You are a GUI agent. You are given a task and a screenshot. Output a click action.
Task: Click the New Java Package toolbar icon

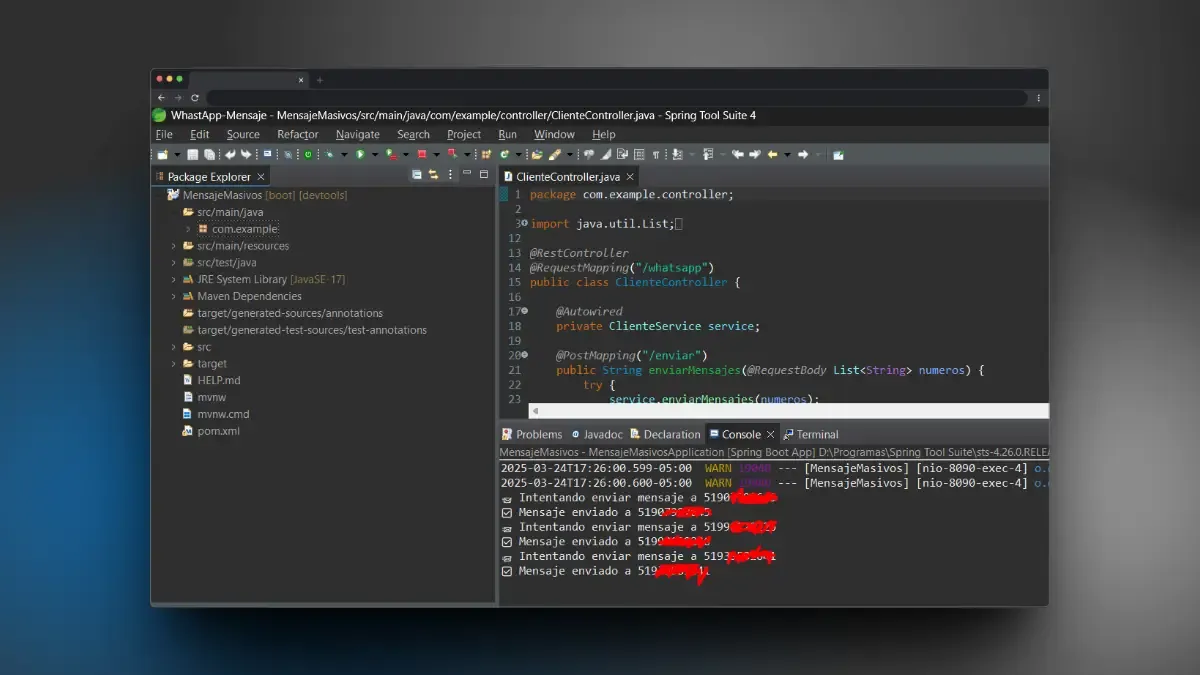point(486,155)
